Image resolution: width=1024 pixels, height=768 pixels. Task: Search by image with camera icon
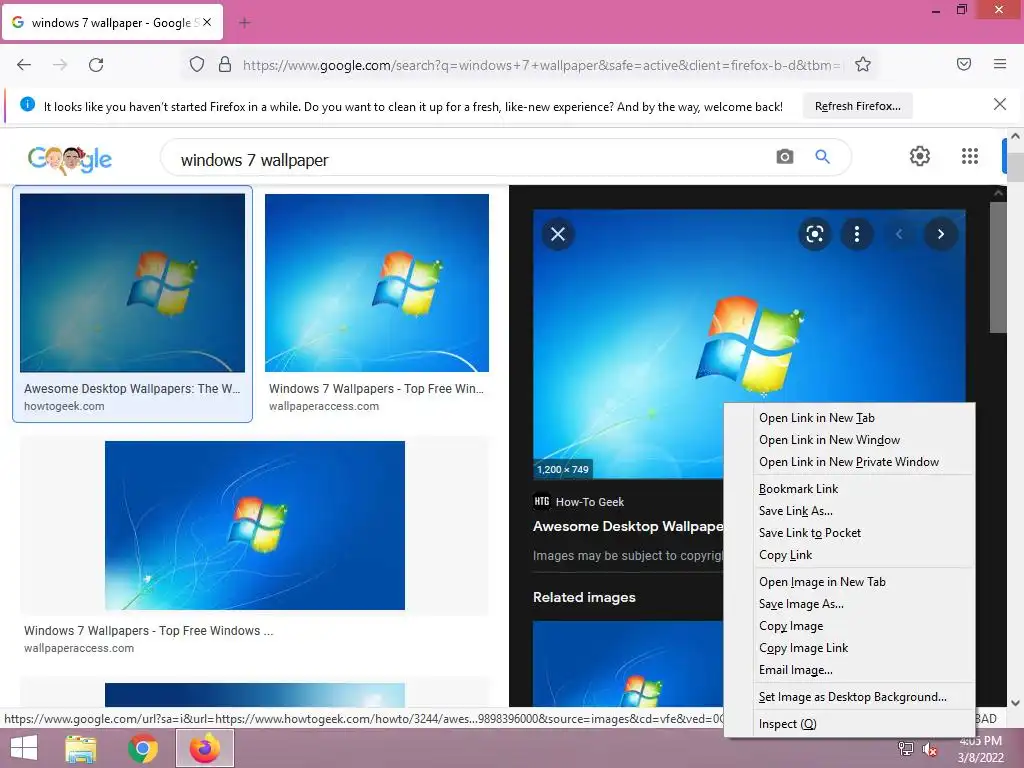tap(784, 157)
